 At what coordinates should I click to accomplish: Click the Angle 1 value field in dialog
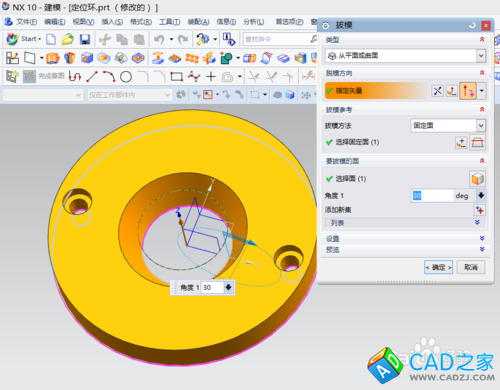(x=432, y=196)
